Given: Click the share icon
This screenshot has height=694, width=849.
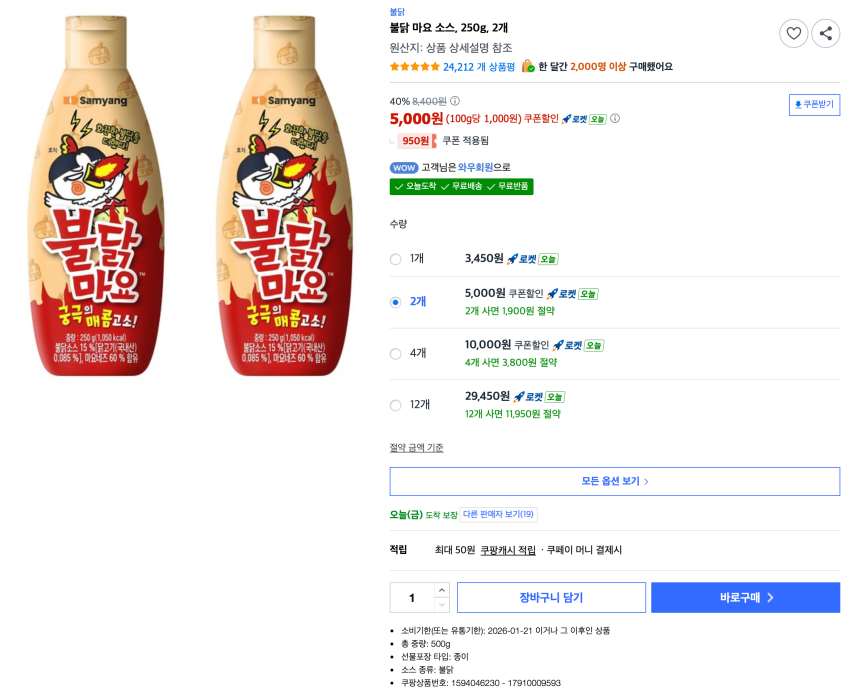Looking at the screenshot, I should (x=825, y=34).
